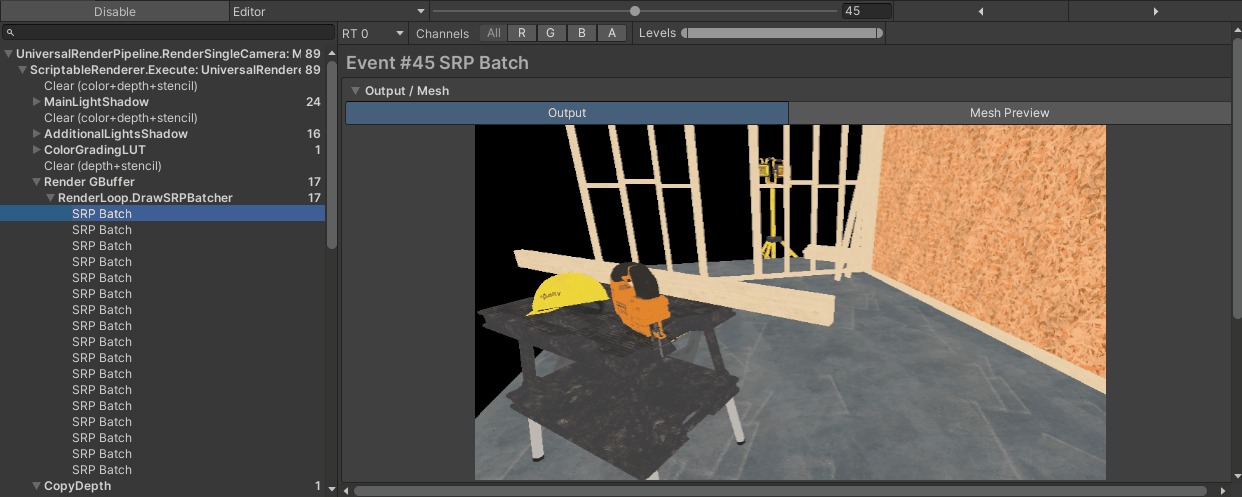The width and height of the screenshot is (1242, 497).
Task: Select the CopyDepth tree item
Action: pos(77,486)
